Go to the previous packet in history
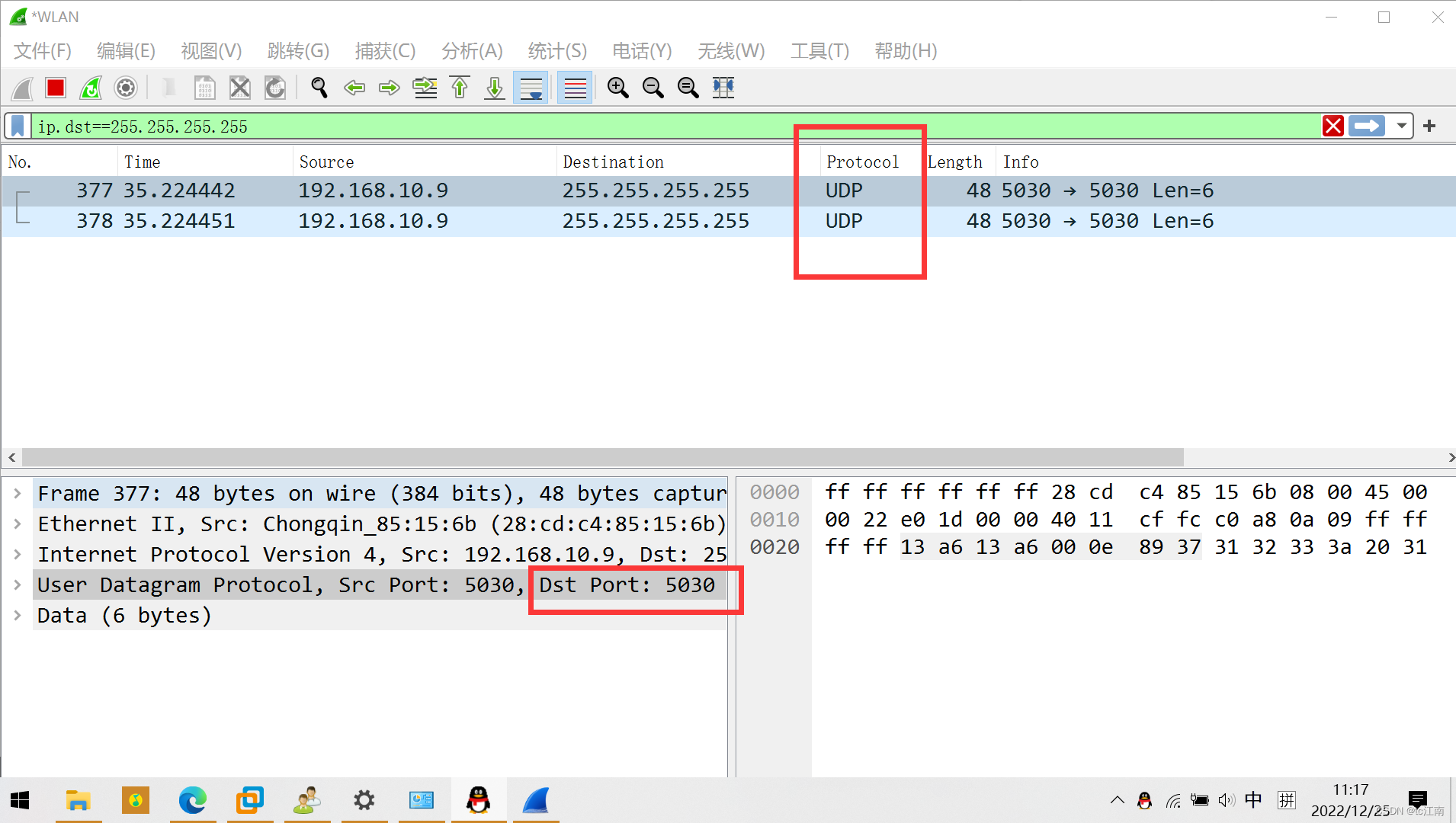 click(x=354, y=88)
